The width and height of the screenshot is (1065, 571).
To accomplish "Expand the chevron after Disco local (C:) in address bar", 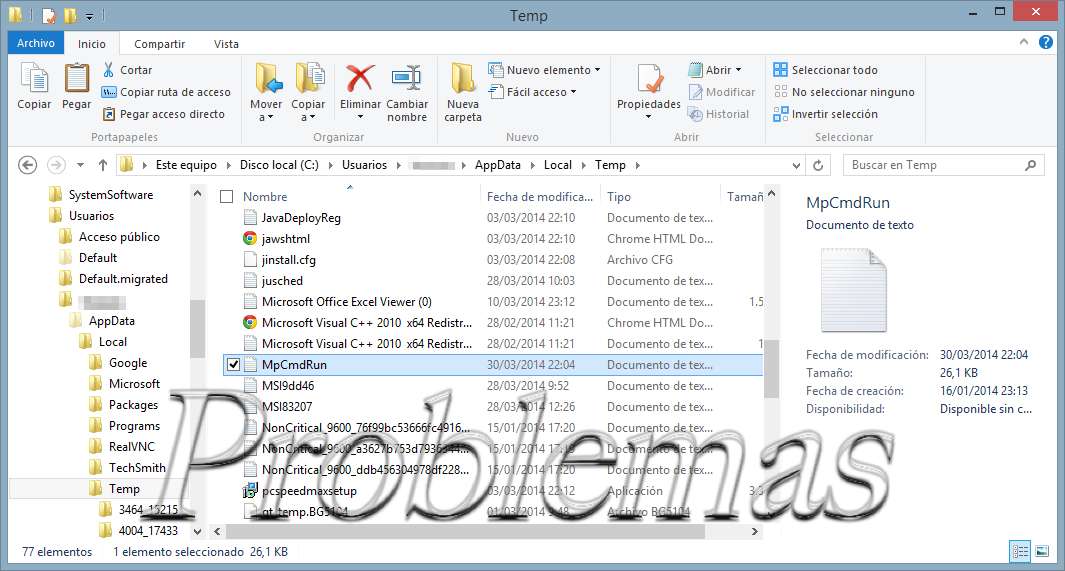I will [x=331, y=165].
